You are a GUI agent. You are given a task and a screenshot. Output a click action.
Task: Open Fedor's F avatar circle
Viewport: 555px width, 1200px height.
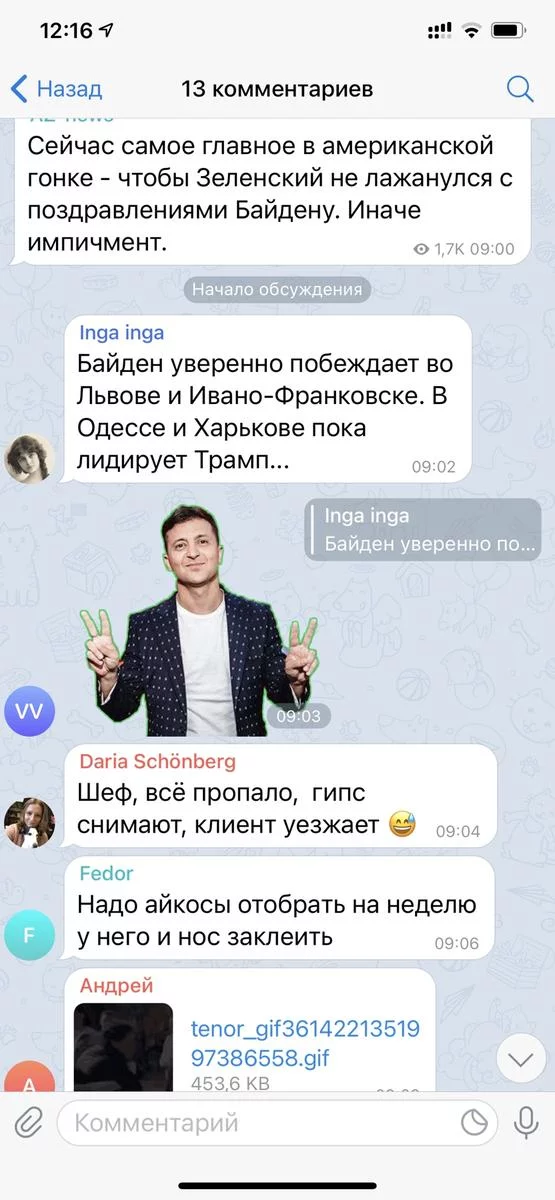point(29,936)
